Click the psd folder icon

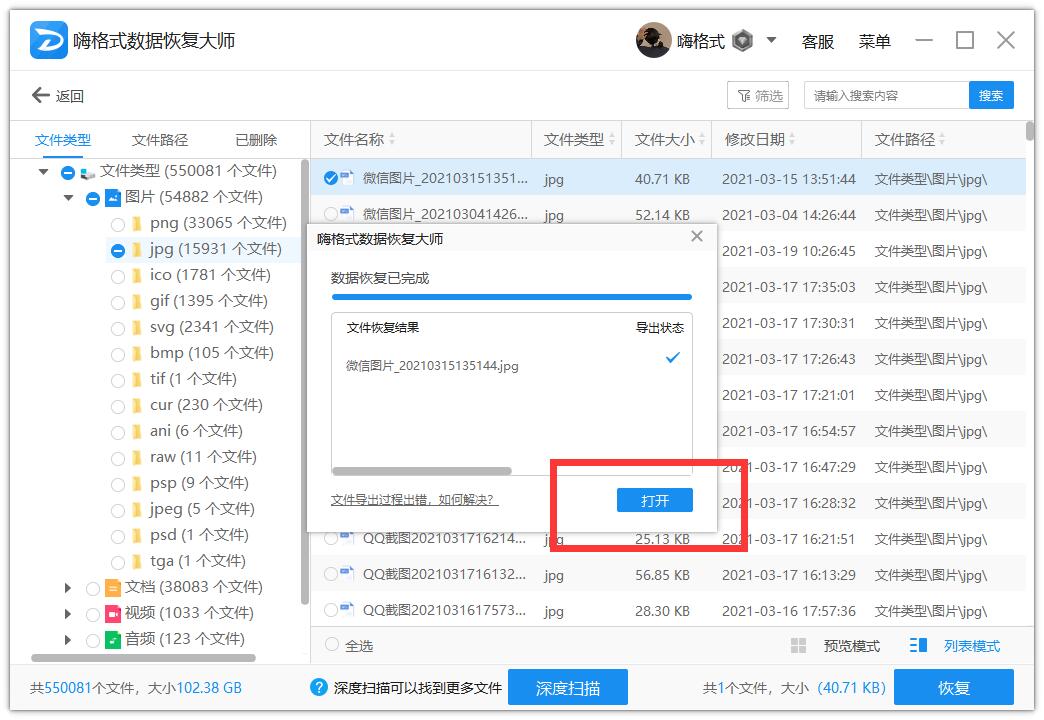tap(136, 535)
